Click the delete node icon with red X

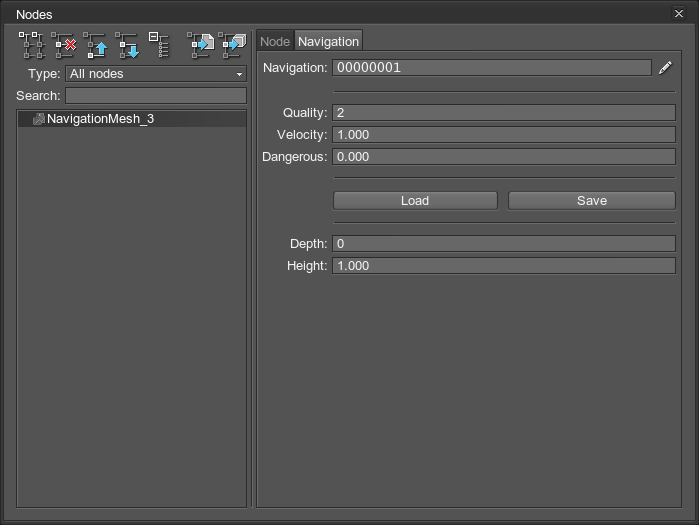(x=64, y=45)
